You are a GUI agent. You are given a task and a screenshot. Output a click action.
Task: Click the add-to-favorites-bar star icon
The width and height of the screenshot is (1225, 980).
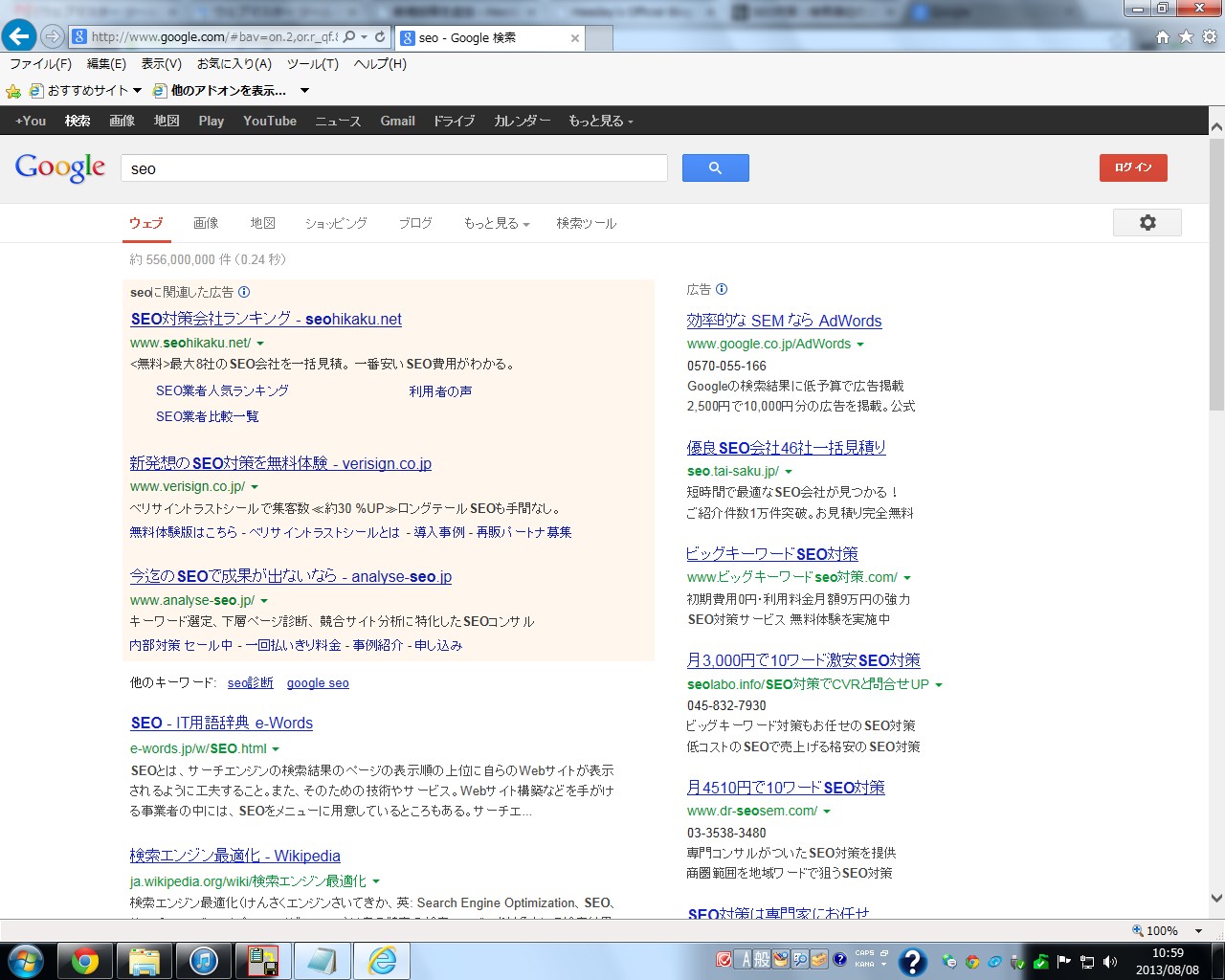click(13, 91)
